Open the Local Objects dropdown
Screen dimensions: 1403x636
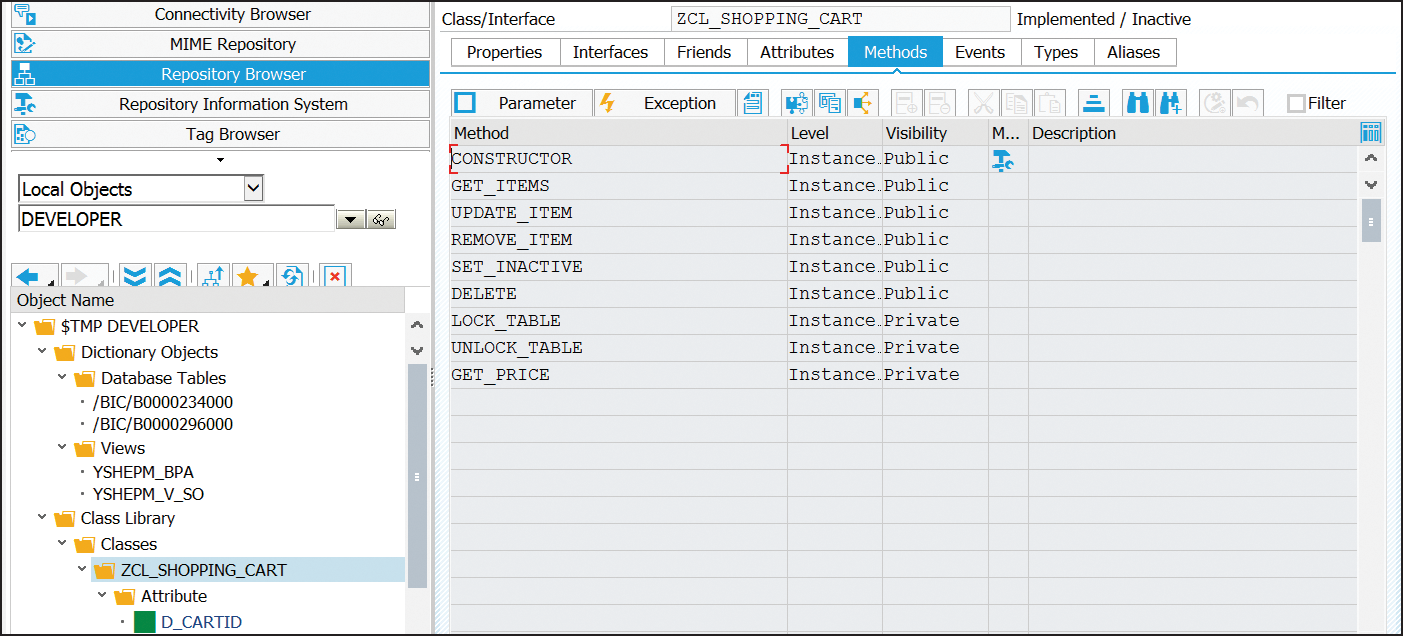pyautogui.click(x=253, y=188)
